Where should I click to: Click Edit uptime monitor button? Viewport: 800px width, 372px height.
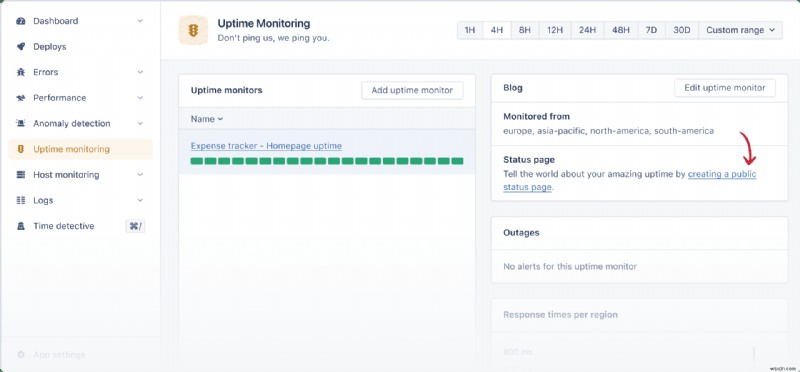tap(724, 88)
